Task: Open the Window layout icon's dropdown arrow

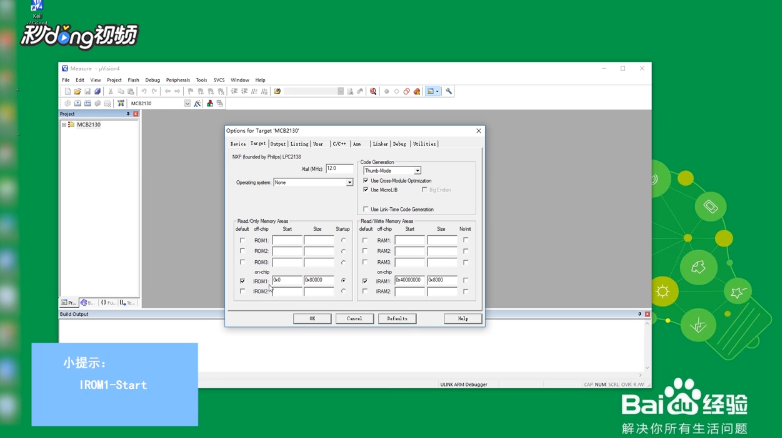Action: coord(437,91)
